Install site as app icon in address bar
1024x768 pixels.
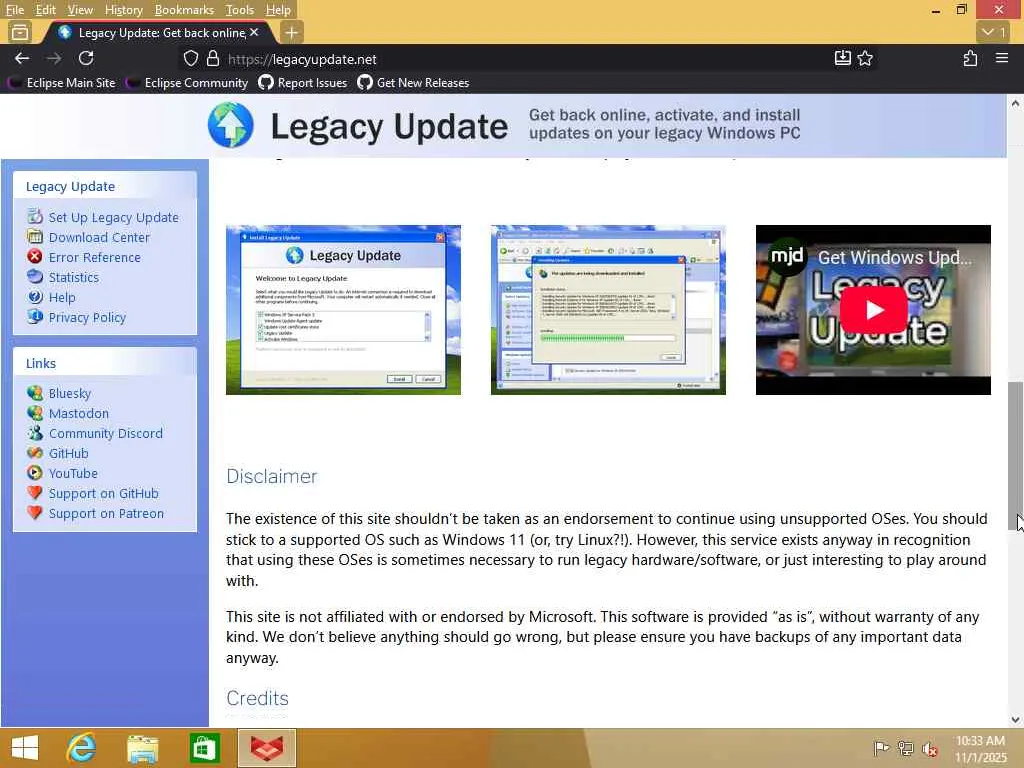click(x=842, y=59)
